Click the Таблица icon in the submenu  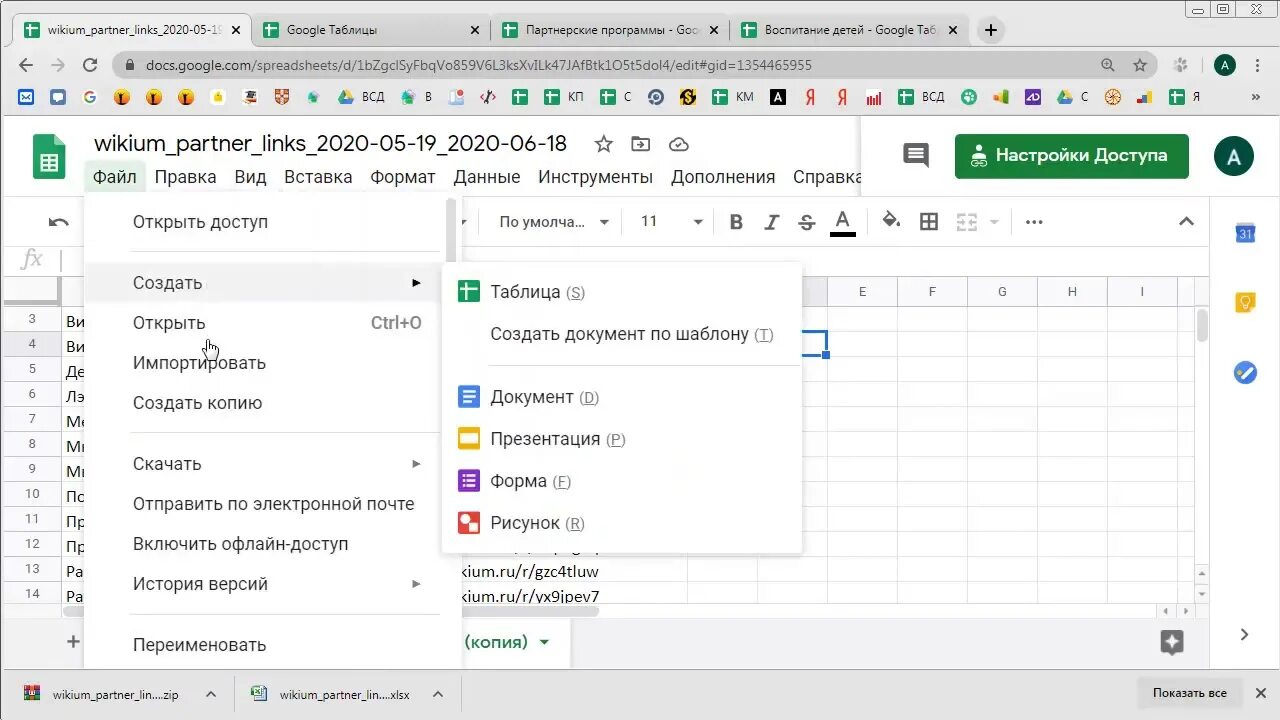click(469, 292)
